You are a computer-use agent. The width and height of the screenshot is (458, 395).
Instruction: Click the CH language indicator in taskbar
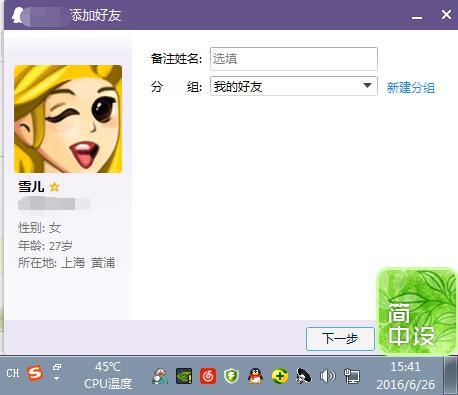tap(13, 373)
